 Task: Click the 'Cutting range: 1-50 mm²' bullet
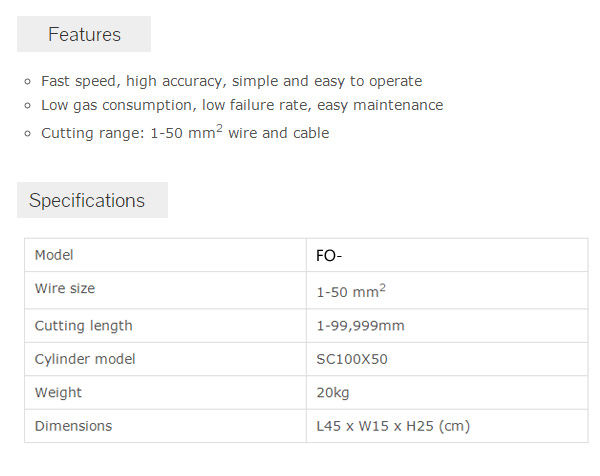(x=185, y=132)
